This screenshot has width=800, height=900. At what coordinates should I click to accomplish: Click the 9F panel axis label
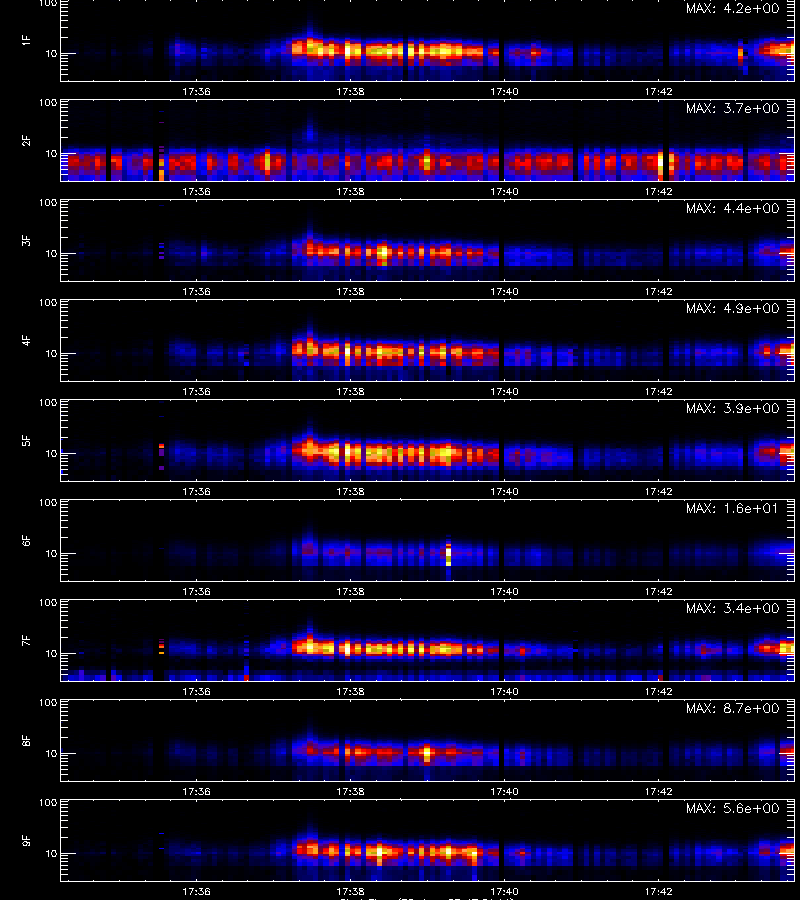(26, 840)
